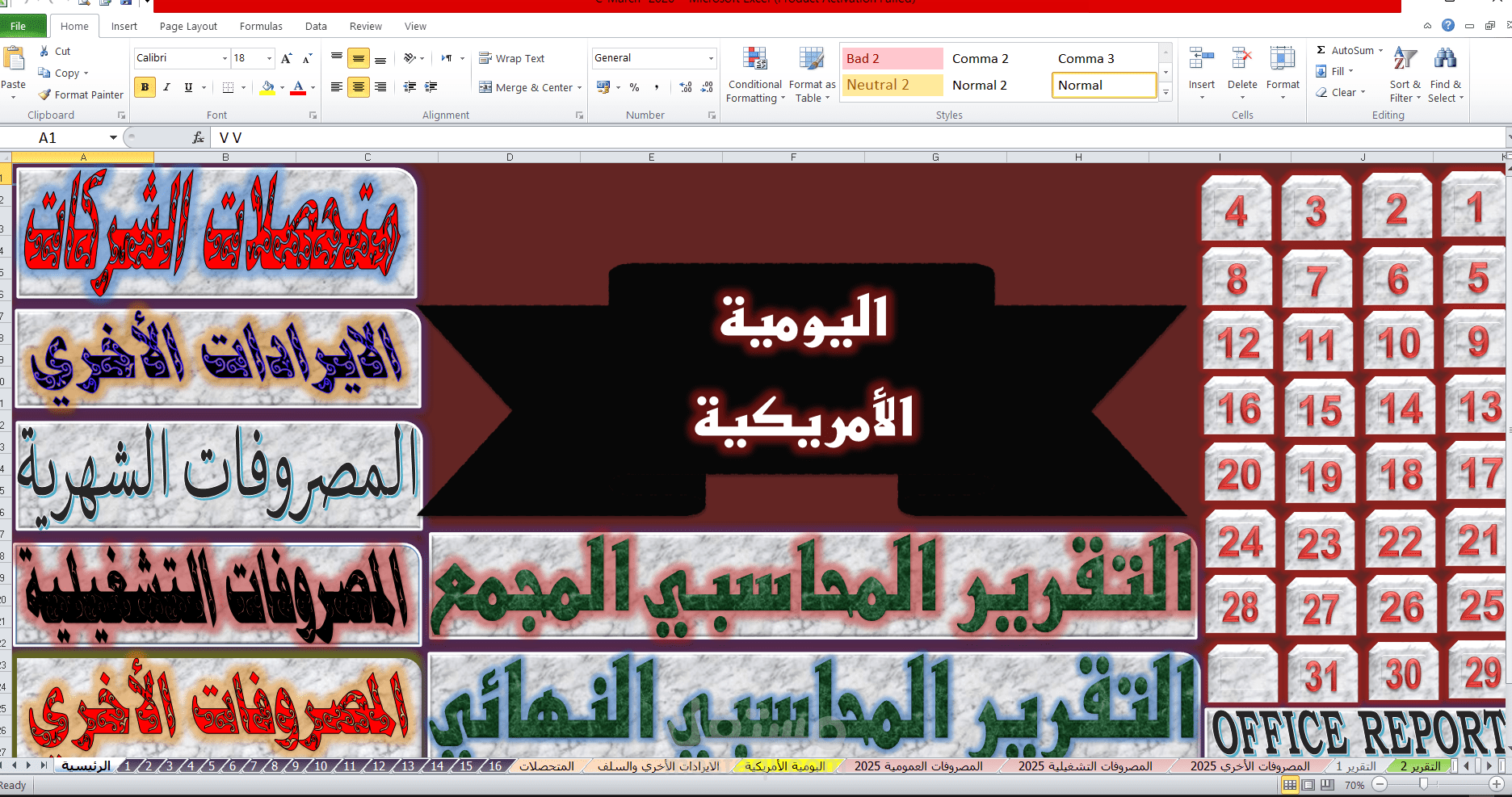This screenshot has width=1512, height=797.
Task: Open the font size dropdown
Action: (269, 58)
